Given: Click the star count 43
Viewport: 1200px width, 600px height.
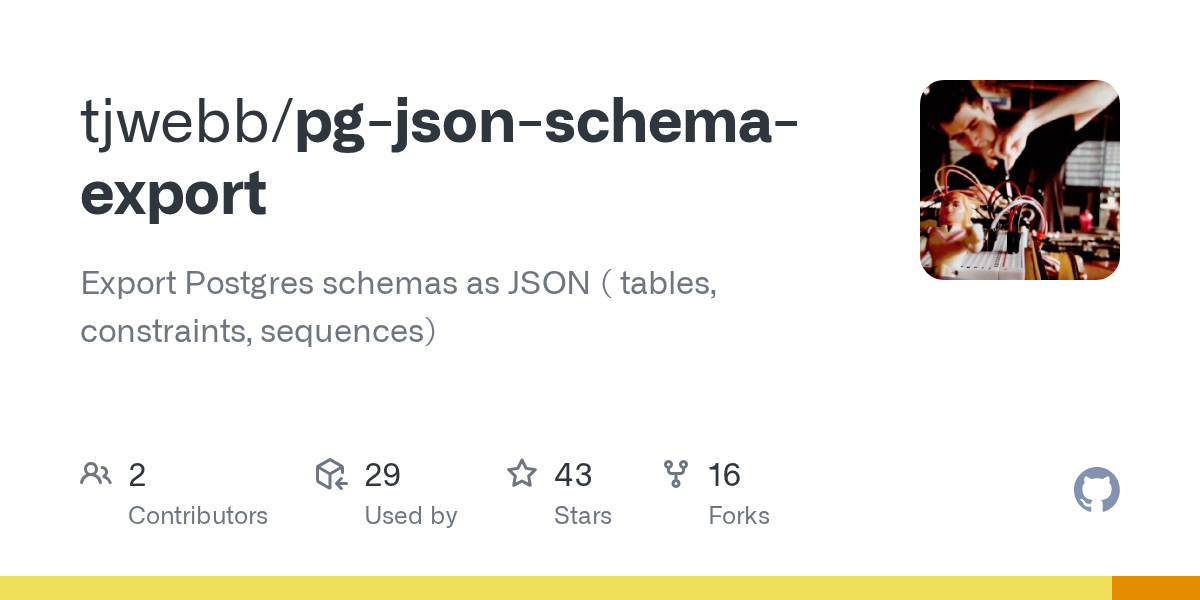Looking at the screenshot, I should pos(573,475).
